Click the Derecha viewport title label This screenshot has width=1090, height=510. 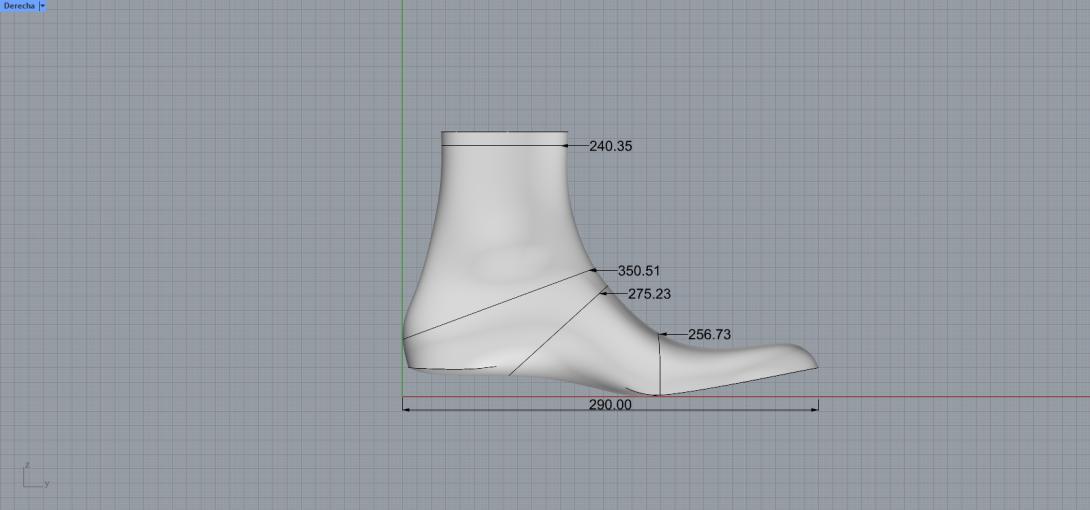click(x=18, y=6)
